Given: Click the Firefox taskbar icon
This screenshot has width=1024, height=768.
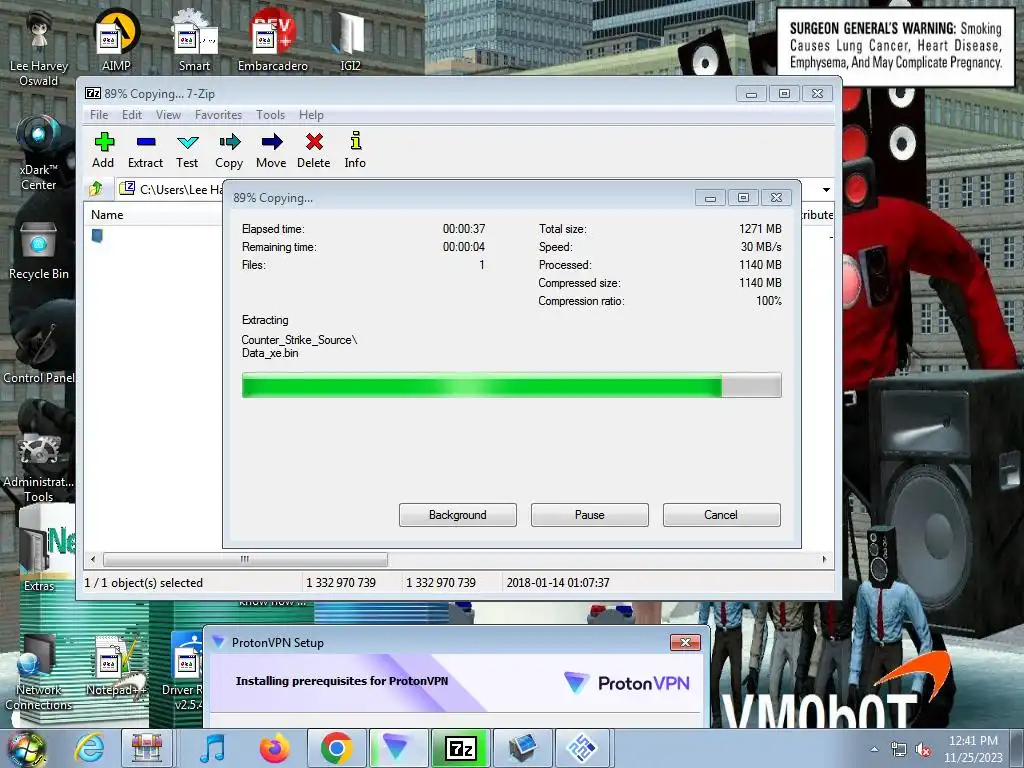Looking at the screenshot, I should click(x=274, y=748).
